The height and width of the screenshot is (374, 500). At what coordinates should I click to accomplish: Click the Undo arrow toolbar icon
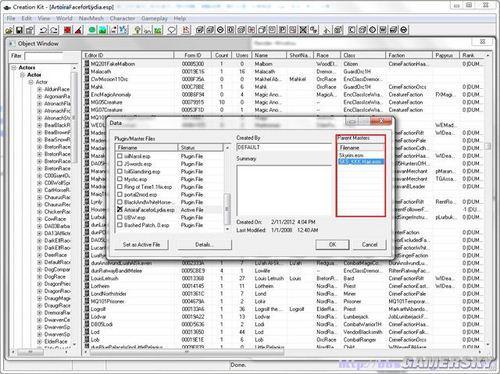[43, 30]
